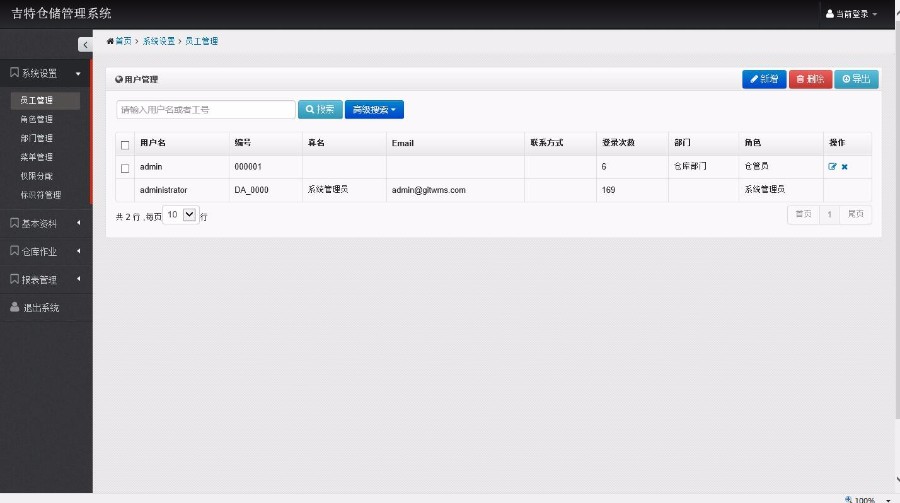Select 菜单管理 in the sidebar
The image size is (900, 503).
(36, 157)
